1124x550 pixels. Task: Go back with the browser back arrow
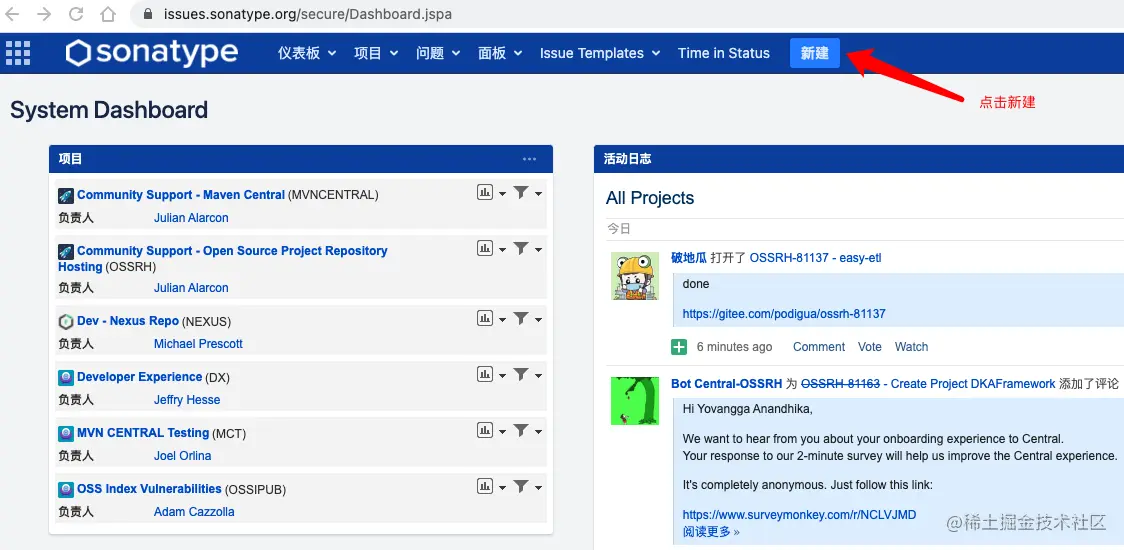coord(13,14)
